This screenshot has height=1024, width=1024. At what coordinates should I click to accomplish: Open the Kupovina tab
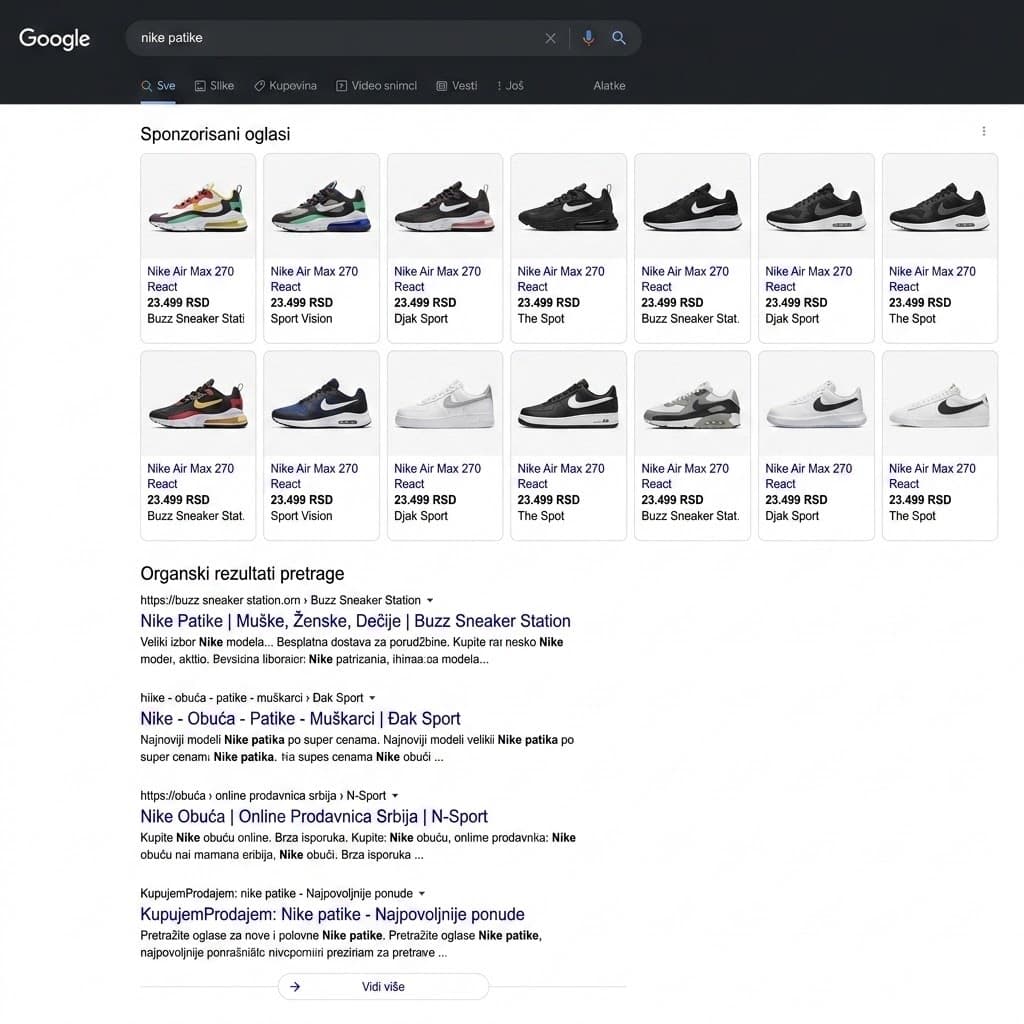pos(285,86)
